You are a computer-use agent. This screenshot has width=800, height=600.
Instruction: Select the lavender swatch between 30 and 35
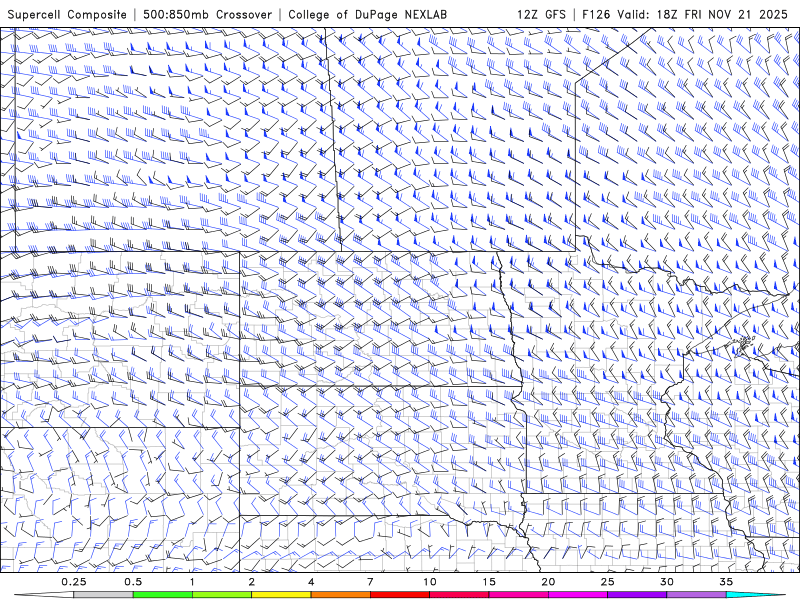point(696,594)
